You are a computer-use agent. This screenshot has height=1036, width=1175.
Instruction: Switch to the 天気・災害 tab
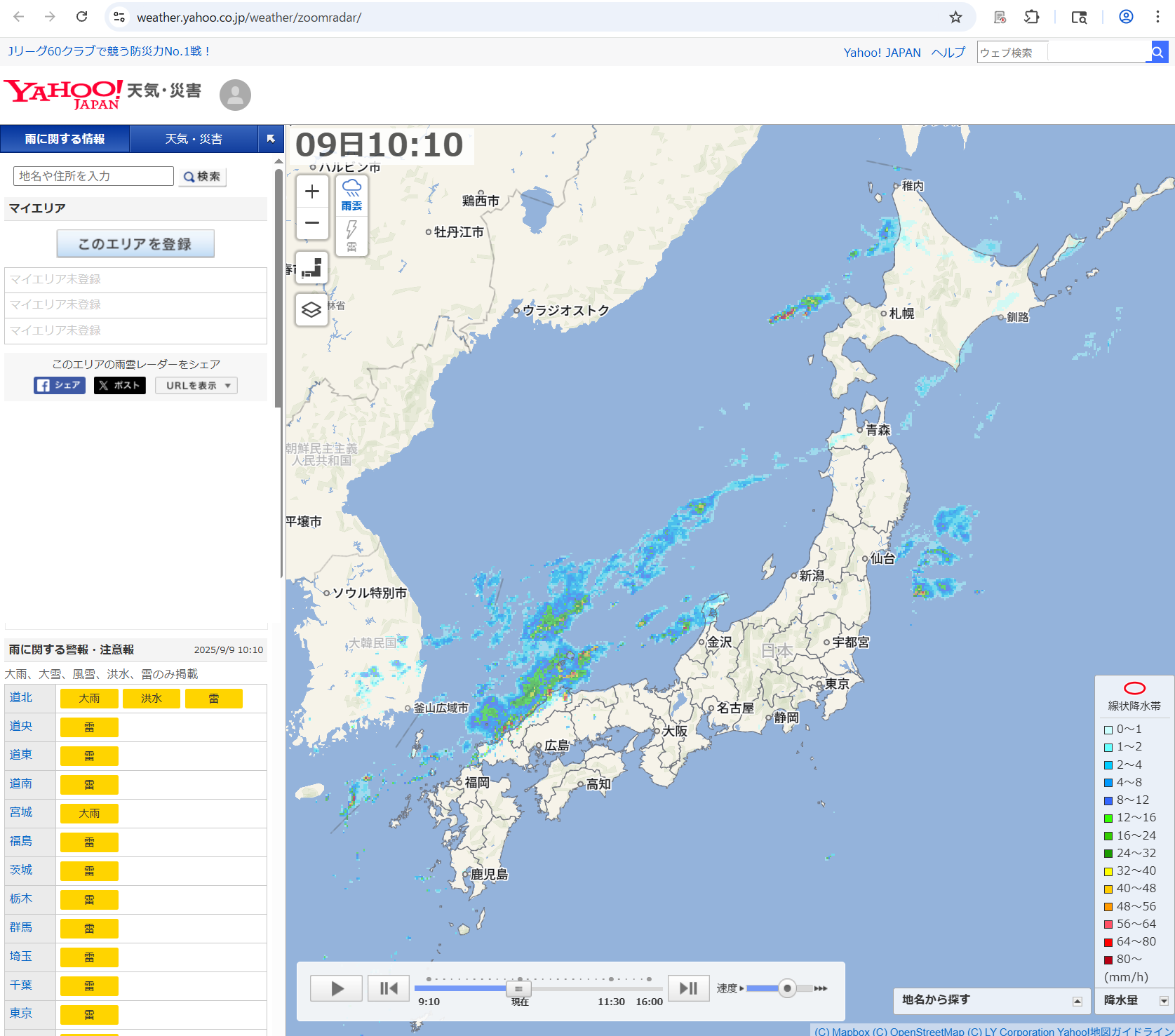194,139
